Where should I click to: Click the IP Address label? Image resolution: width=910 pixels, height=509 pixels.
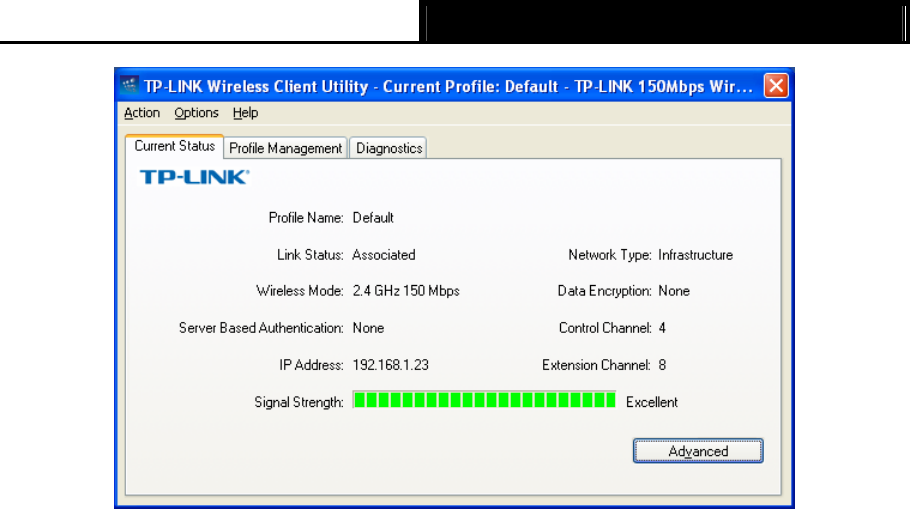click(311, 365)
